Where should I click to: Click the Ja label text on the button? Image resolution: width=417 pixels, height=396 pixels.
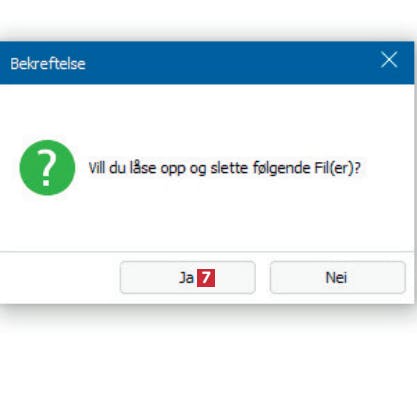click(186, 278)
